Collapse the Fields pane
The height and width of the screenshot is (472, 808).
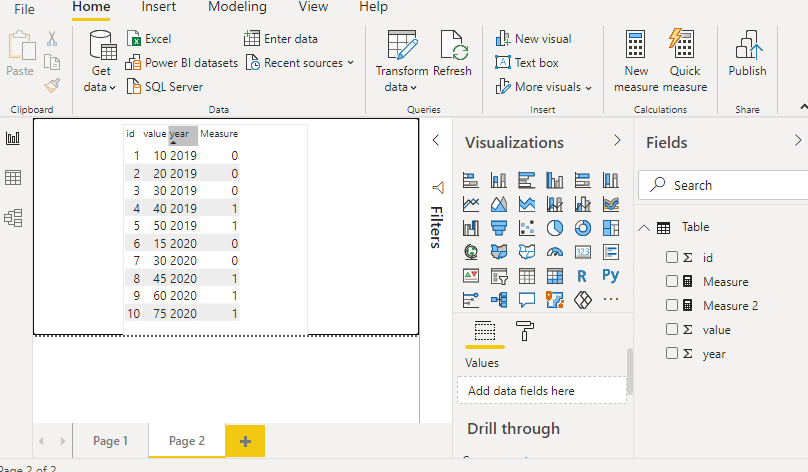tap(798, 141)
